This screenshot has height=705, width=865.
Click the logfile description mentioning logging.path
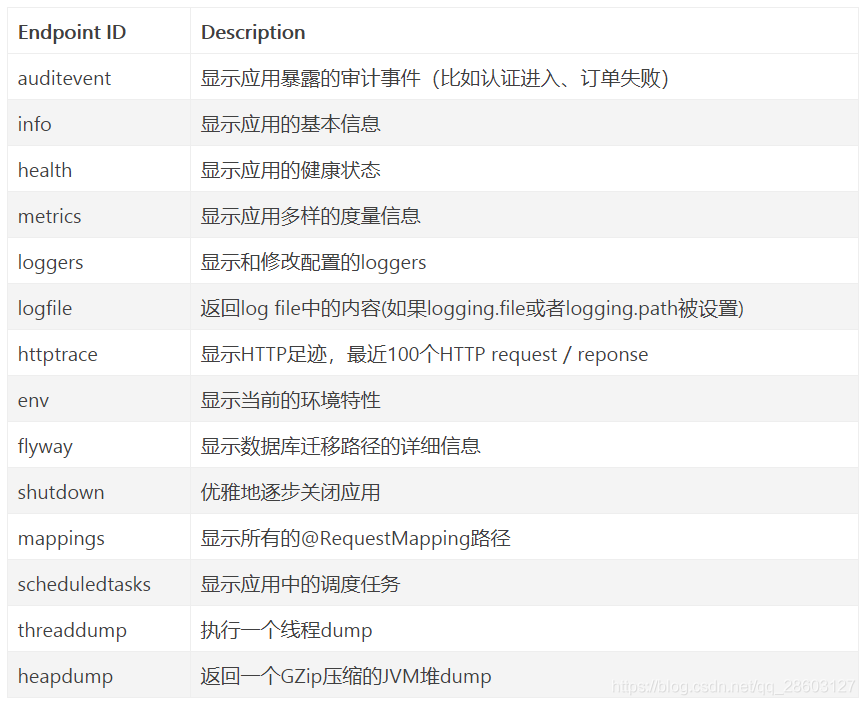472,308
